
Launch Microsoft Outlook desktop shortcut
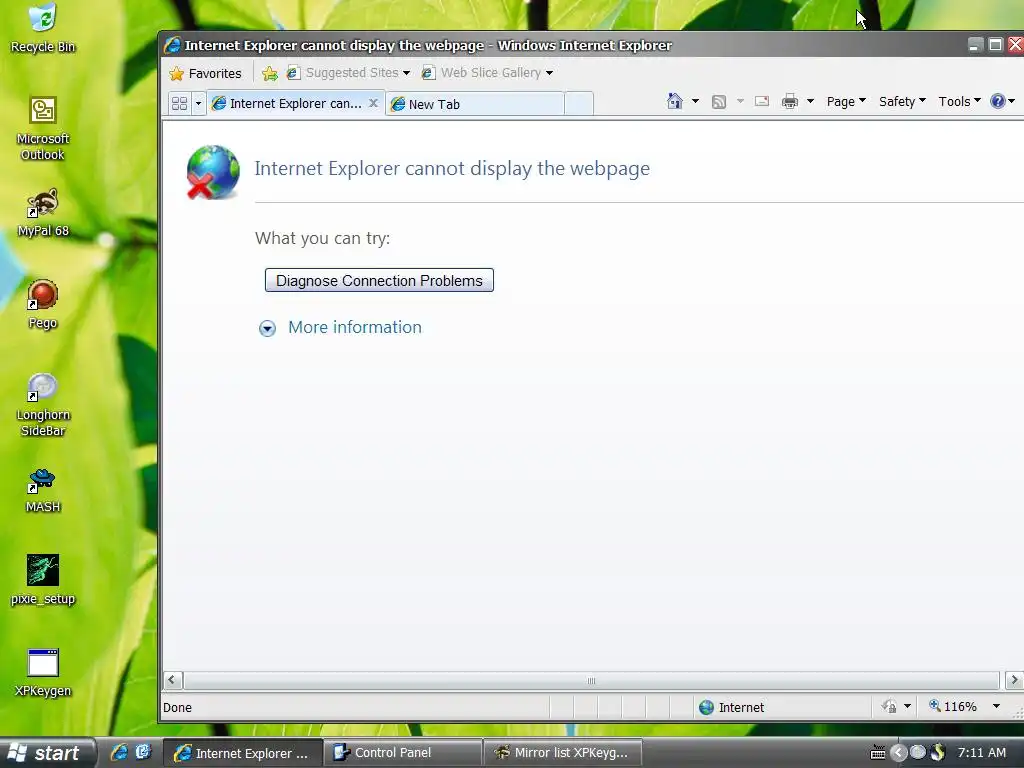[x=42, y=128]
